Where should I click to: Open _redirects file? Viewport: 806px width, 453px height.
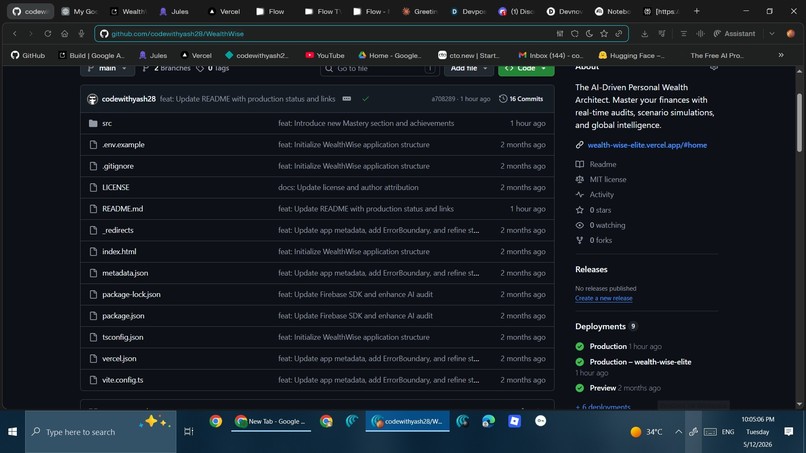click(118, 230)
